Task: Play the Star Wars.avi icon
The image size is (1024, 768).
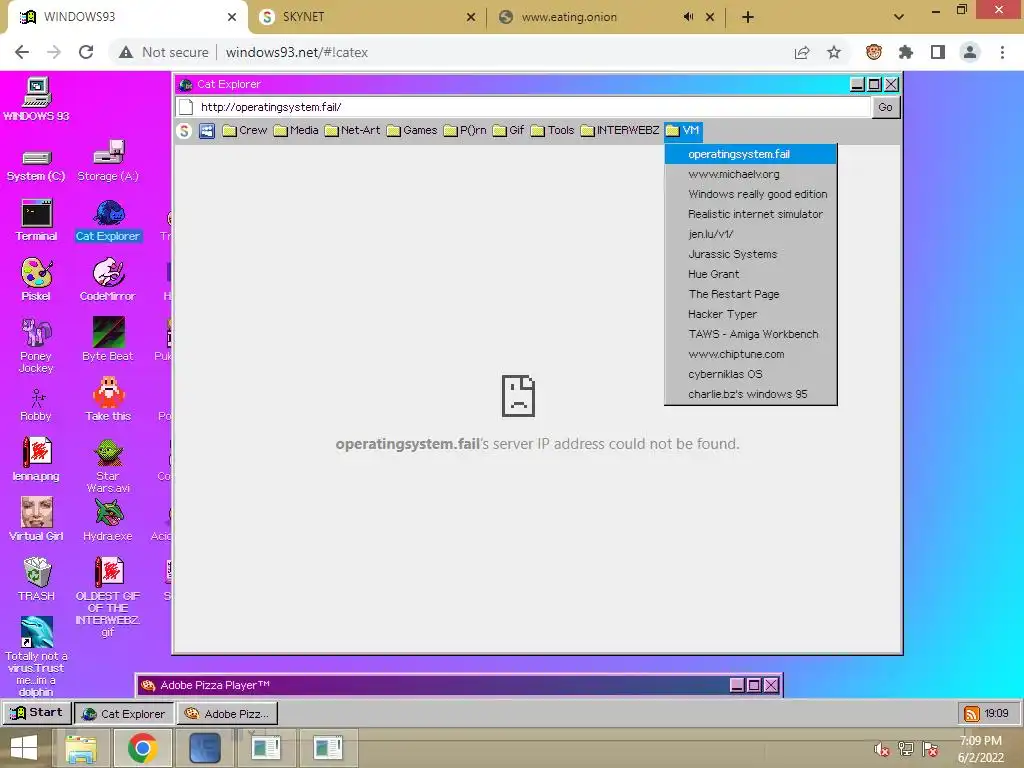Action: 108,465
